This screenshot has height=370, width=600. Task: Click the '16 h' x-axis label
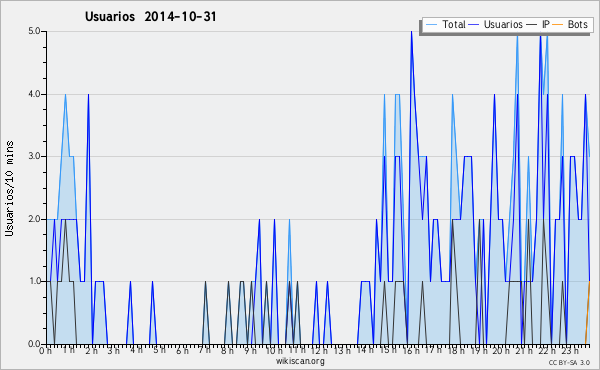[x=410, y=350]
